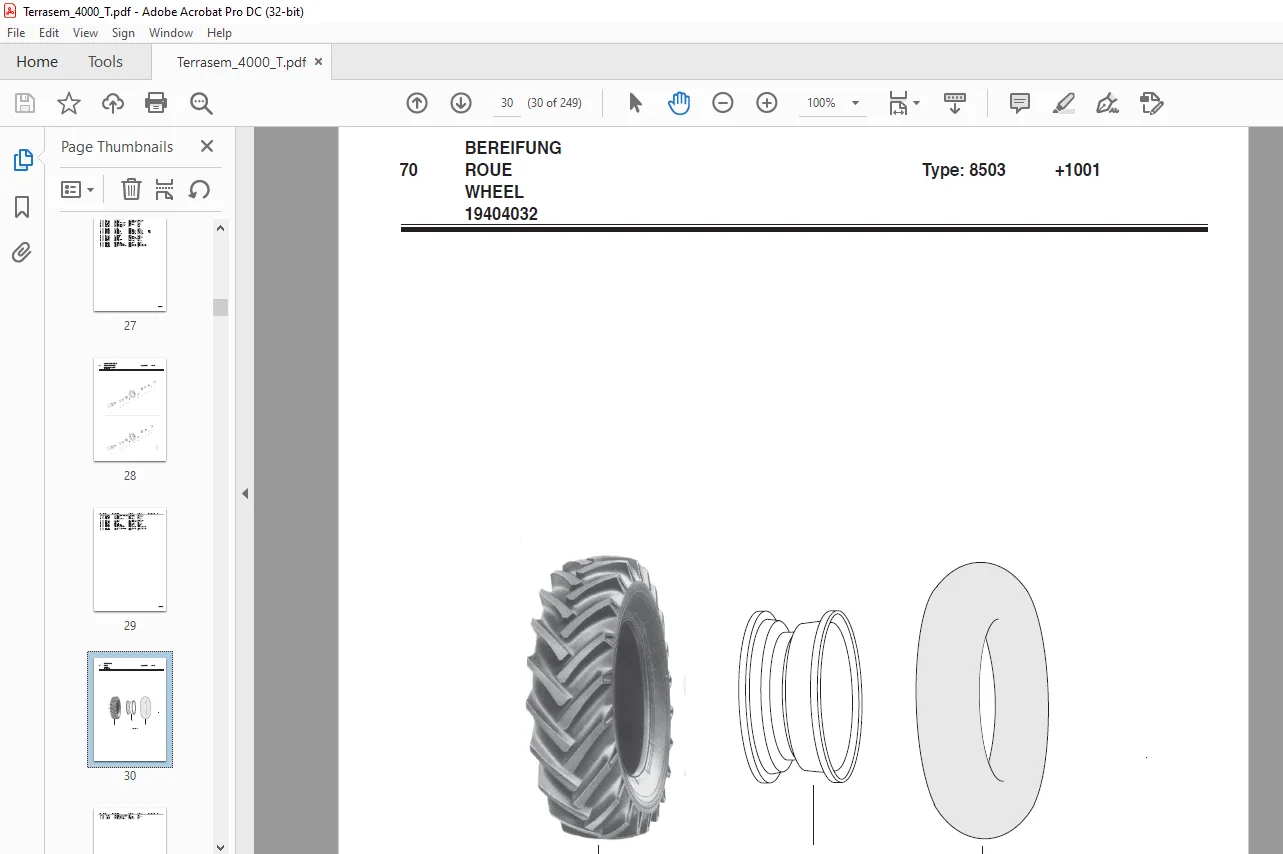Click the Type: 8503 text

964,170
